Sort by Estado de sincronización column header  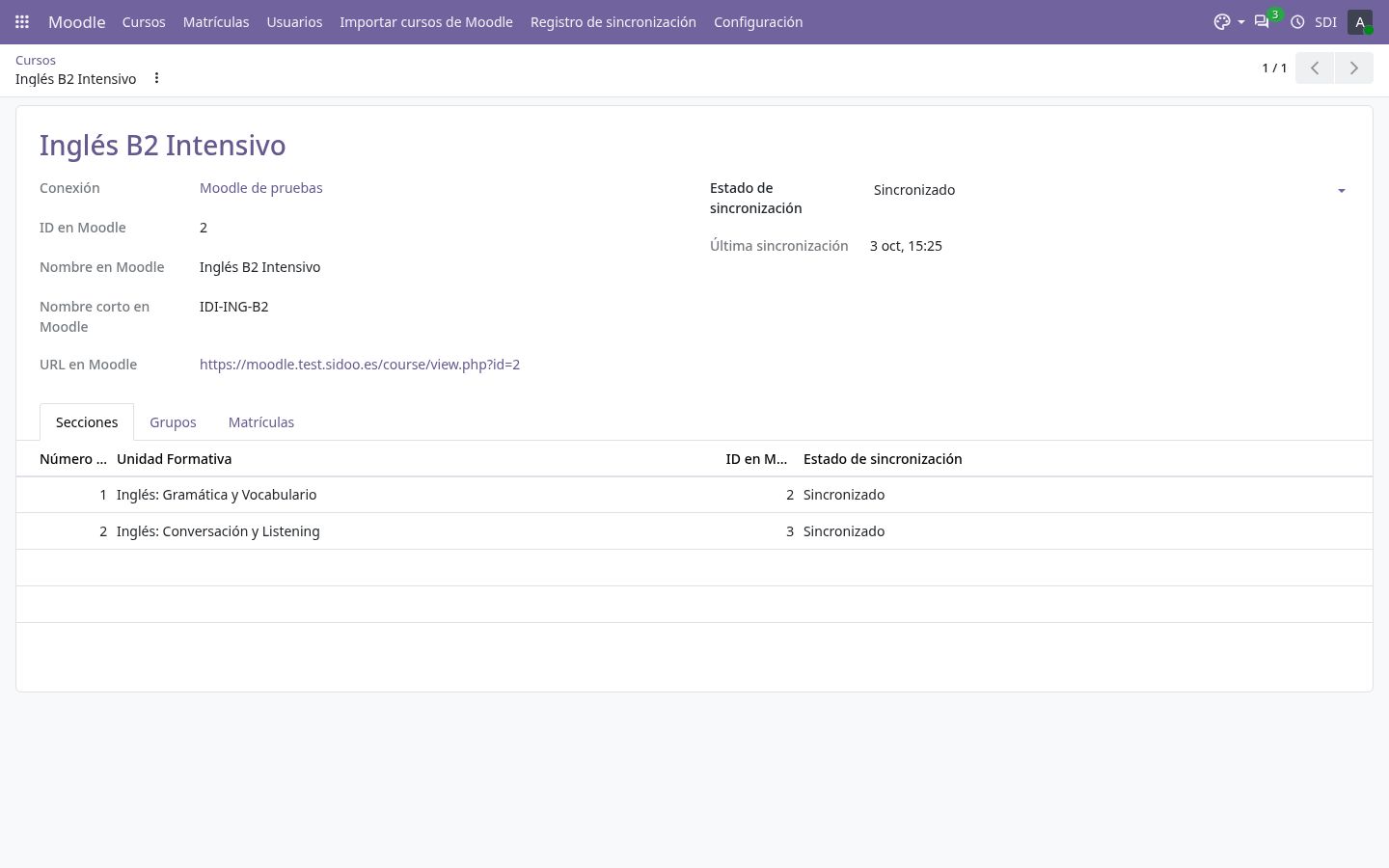pyautogui.click(x=883, y=459)
